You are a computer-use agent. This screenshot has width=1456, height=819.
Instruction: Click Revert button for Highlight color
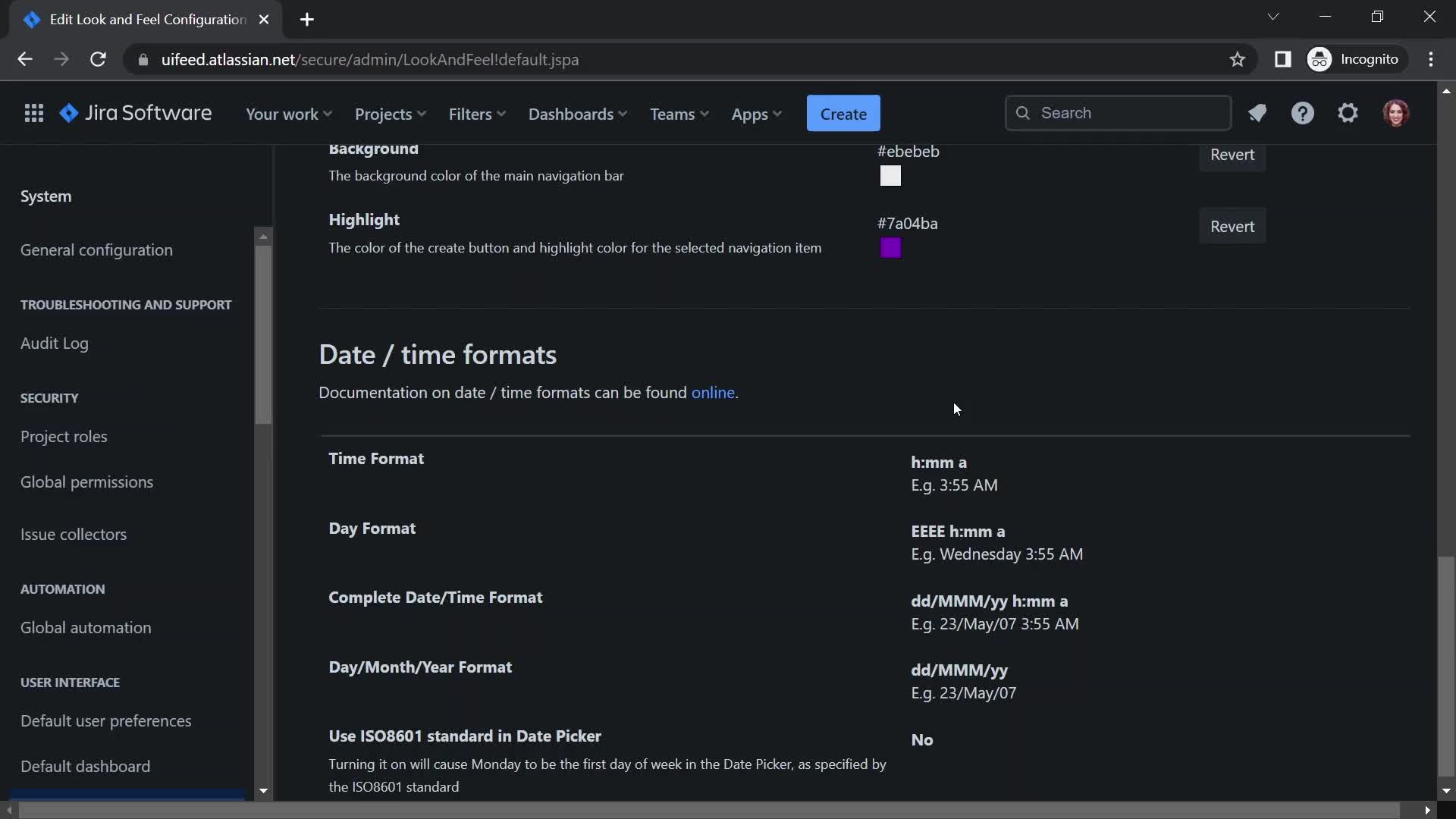pos(1232,225)
